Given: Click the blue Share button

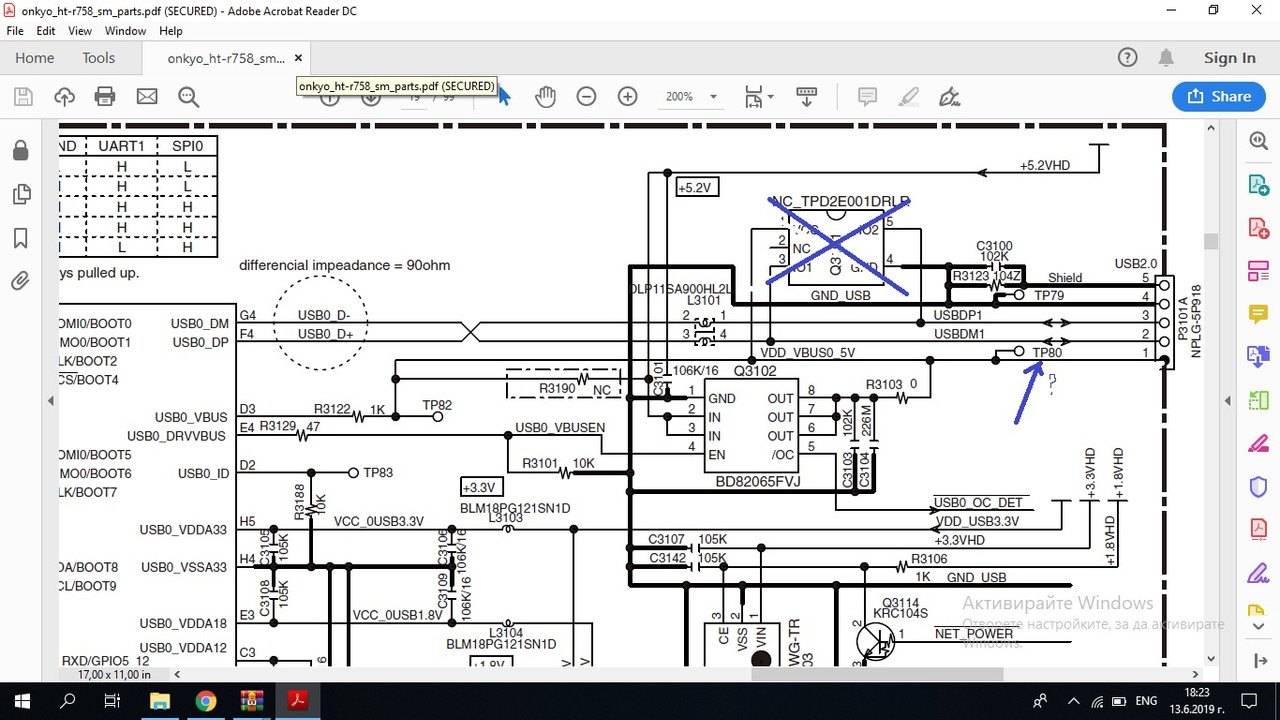Looking at the screenshot, I should pyautogui.click(x=1219, y=97).
